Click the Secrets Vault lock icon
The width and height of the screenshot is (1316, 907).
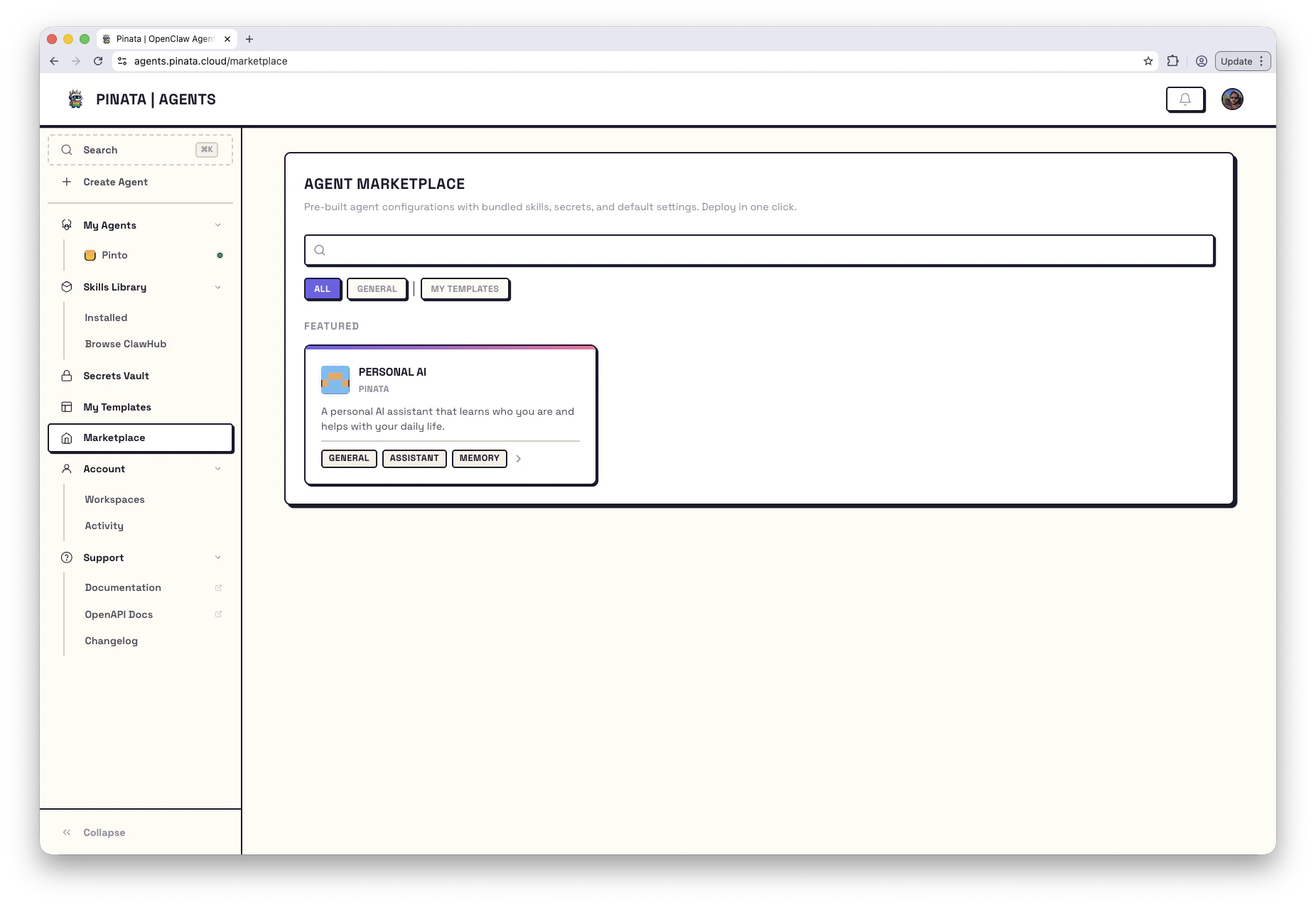point(67,376)
